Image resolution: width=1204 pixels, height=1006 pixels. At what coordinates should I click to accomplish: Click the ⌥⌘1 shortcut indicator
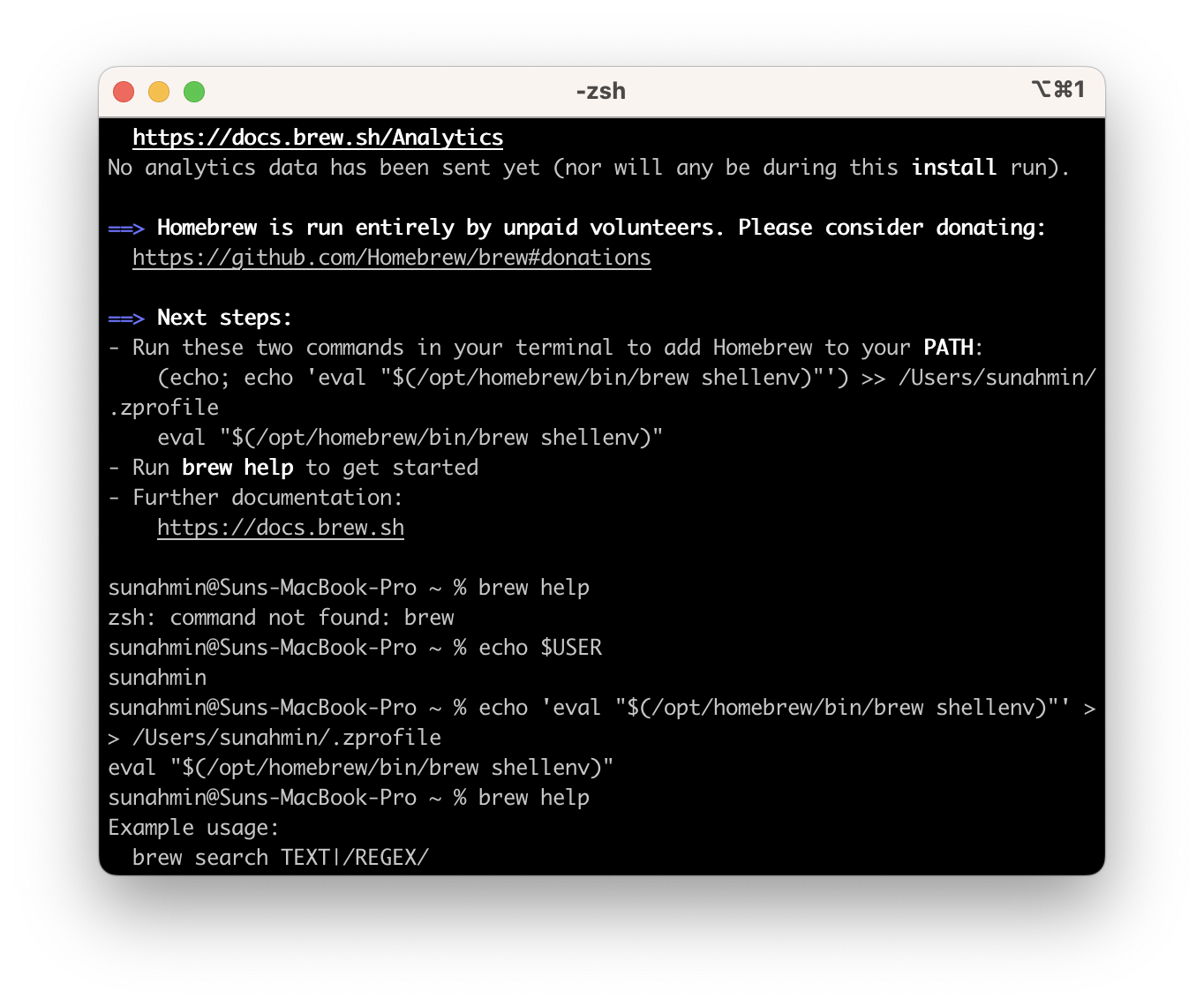coord(1057,89)
